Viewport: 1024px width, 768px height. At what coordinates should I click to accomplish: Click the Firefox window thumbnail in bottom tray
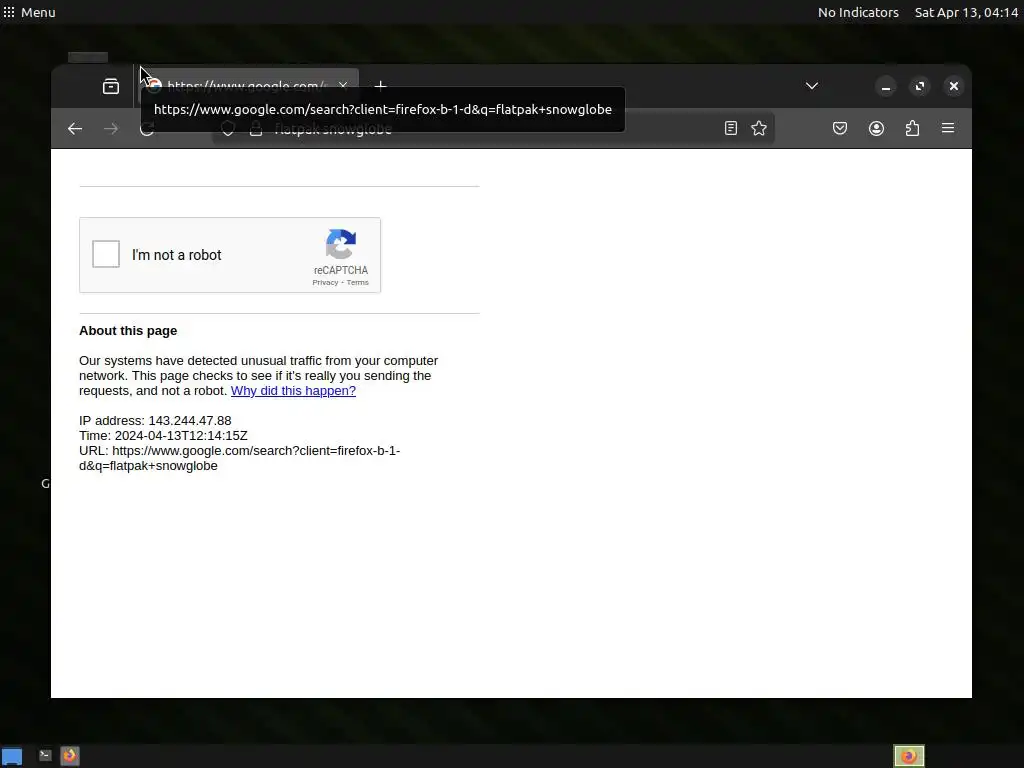909,756
